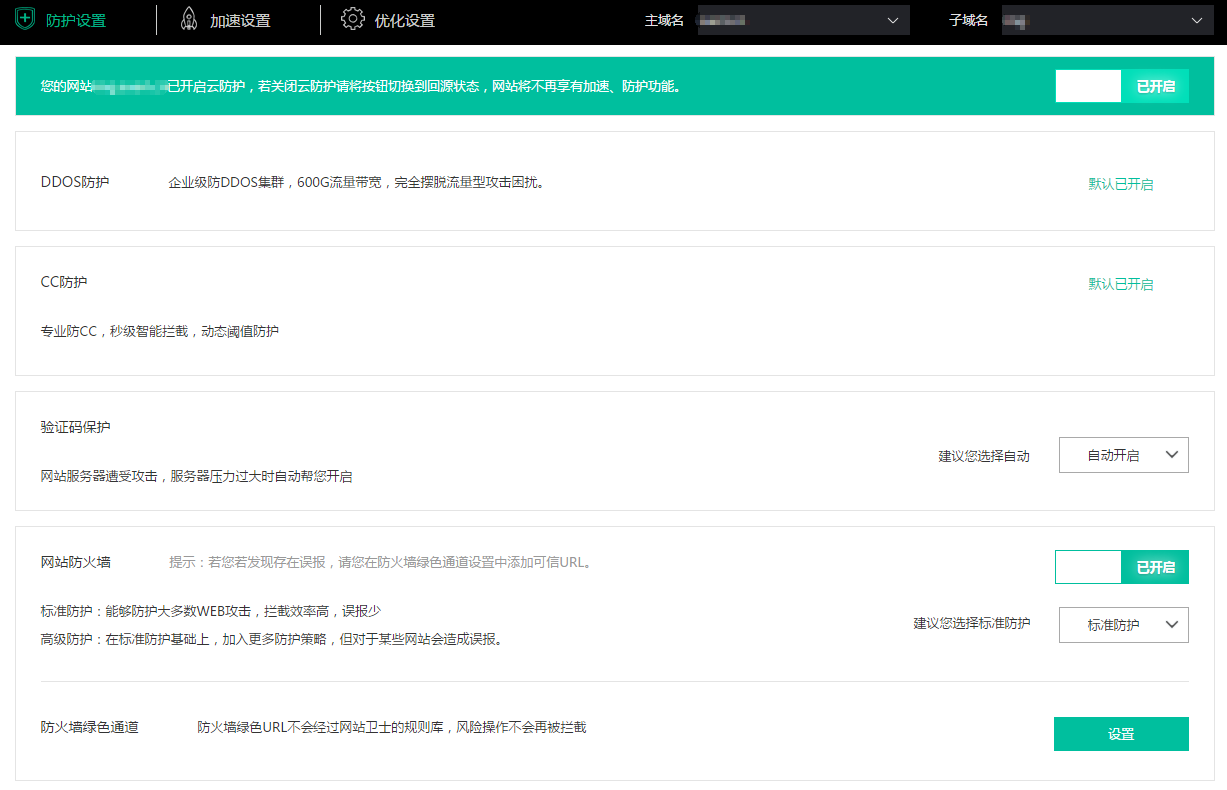Image resolution: width=1227 pixels, height=790 pixels.
Task: Click the 防火墙绿色通道 label
Action: click(89, 727)
